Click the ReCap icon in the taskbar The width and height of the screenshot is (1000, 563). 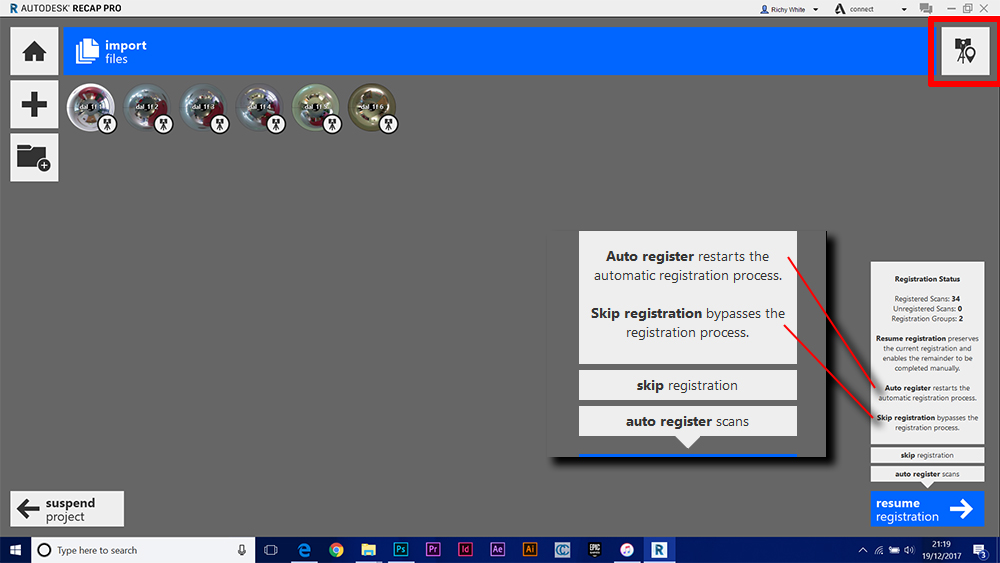(x=659, y=550)
